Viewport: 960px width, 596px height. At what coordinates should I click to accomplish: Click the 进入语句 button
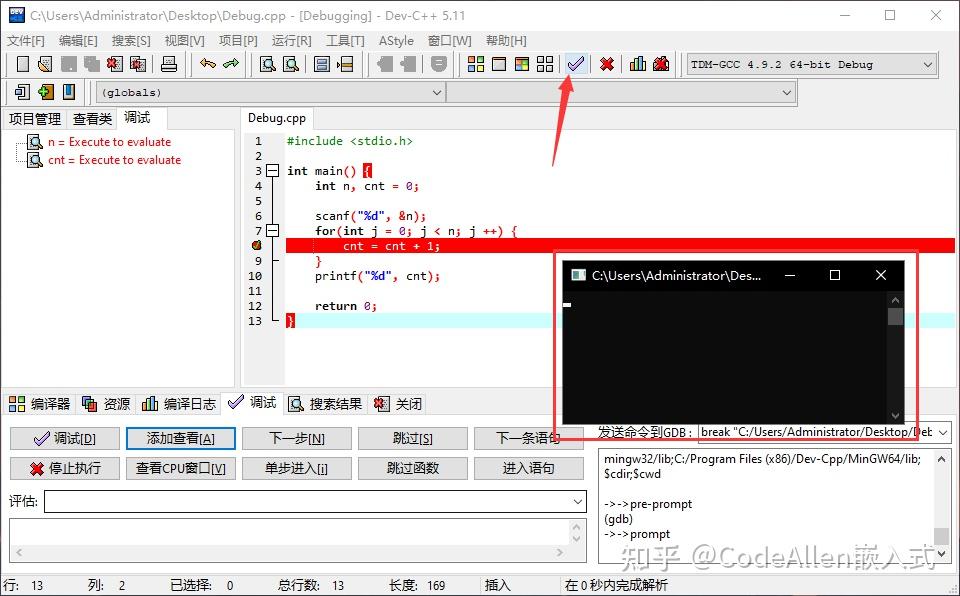[528, 469]
